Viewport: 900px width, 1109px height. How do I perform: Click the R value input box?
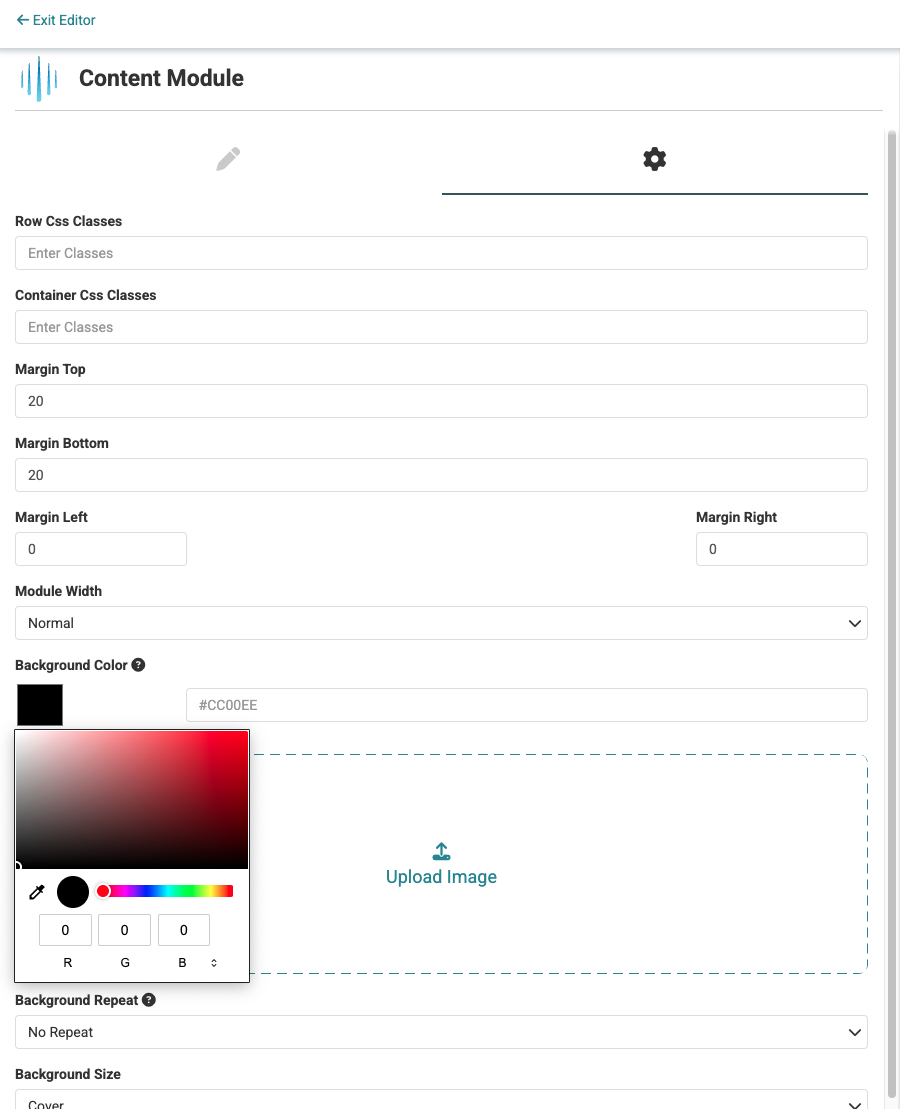click(66, 930)
